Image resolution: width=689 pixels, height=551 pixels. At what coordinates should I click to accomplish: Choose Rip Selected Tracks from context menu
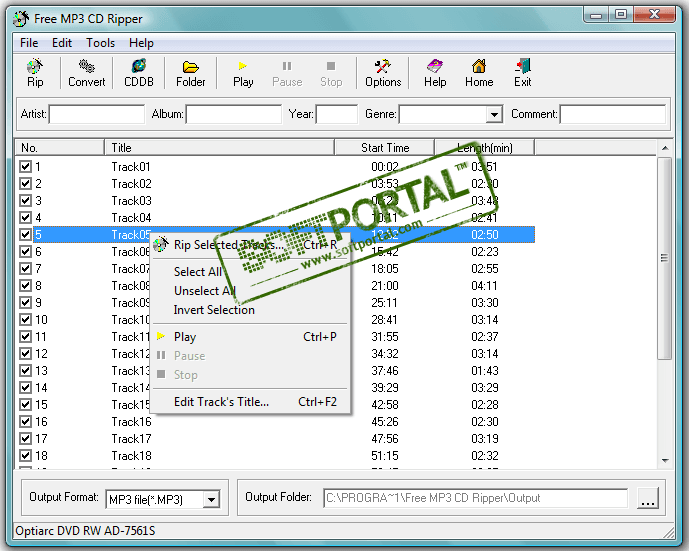coord(250,245)
